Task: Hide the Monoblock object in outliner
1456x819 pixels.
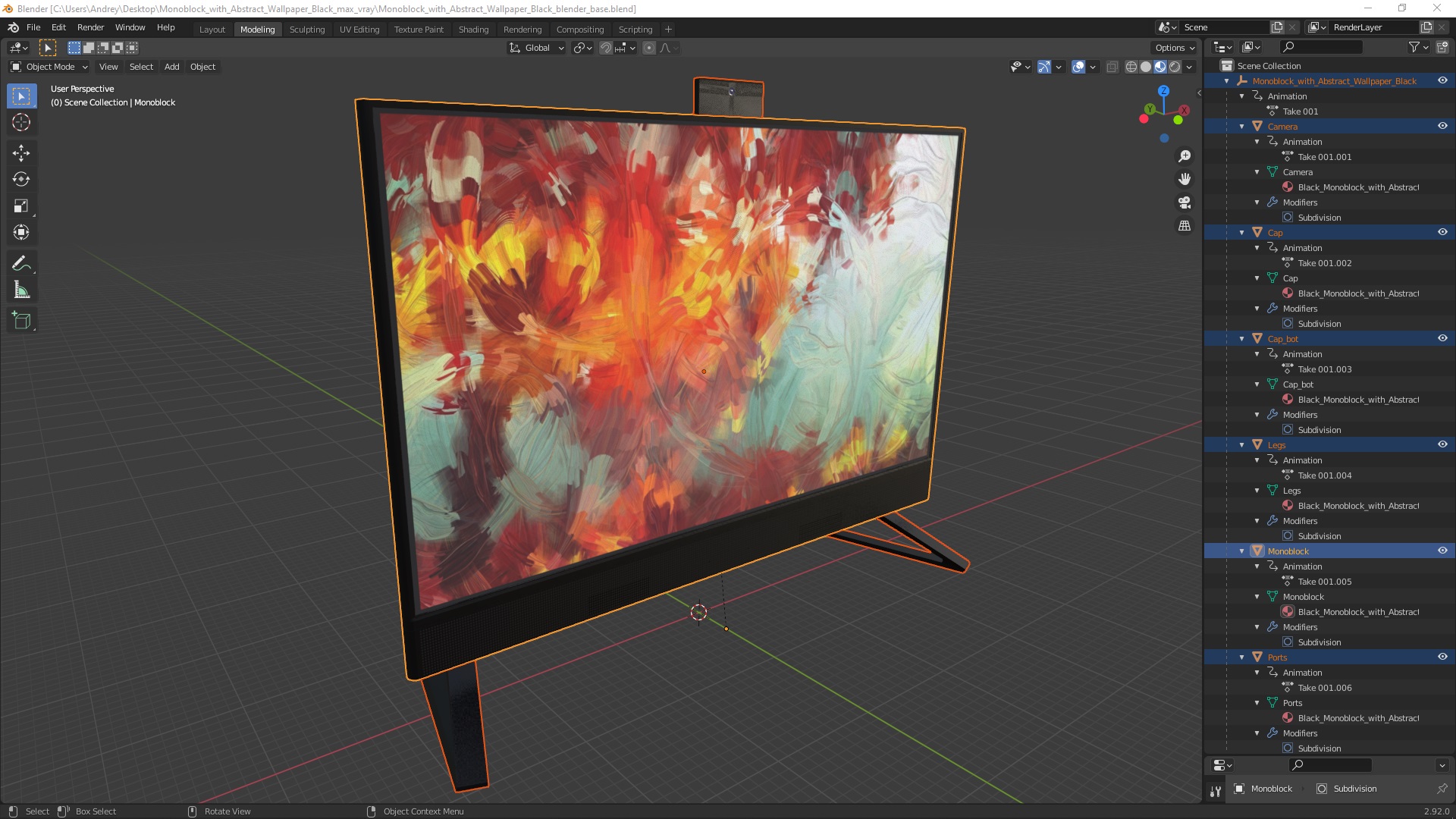Action: 1442,551
